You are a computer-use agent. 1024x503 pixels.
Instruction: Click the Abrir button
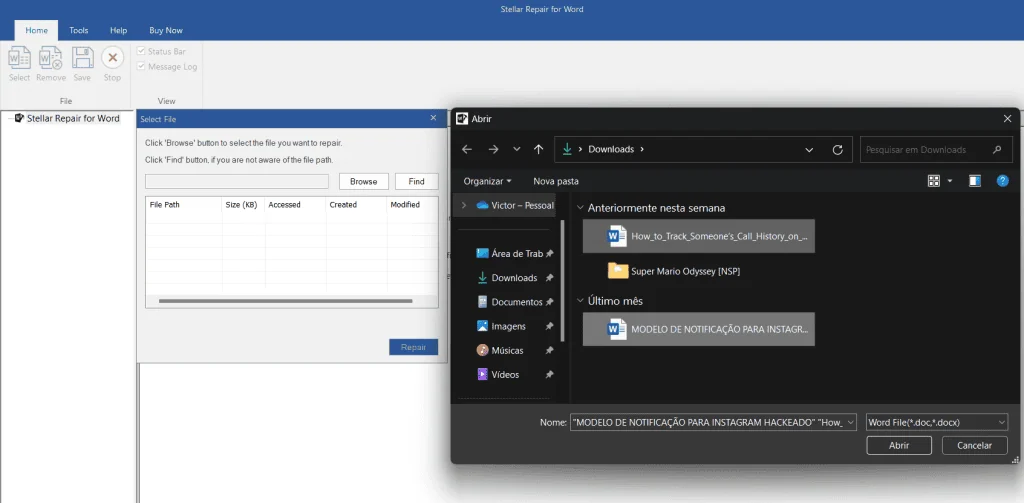click(899, 446)
